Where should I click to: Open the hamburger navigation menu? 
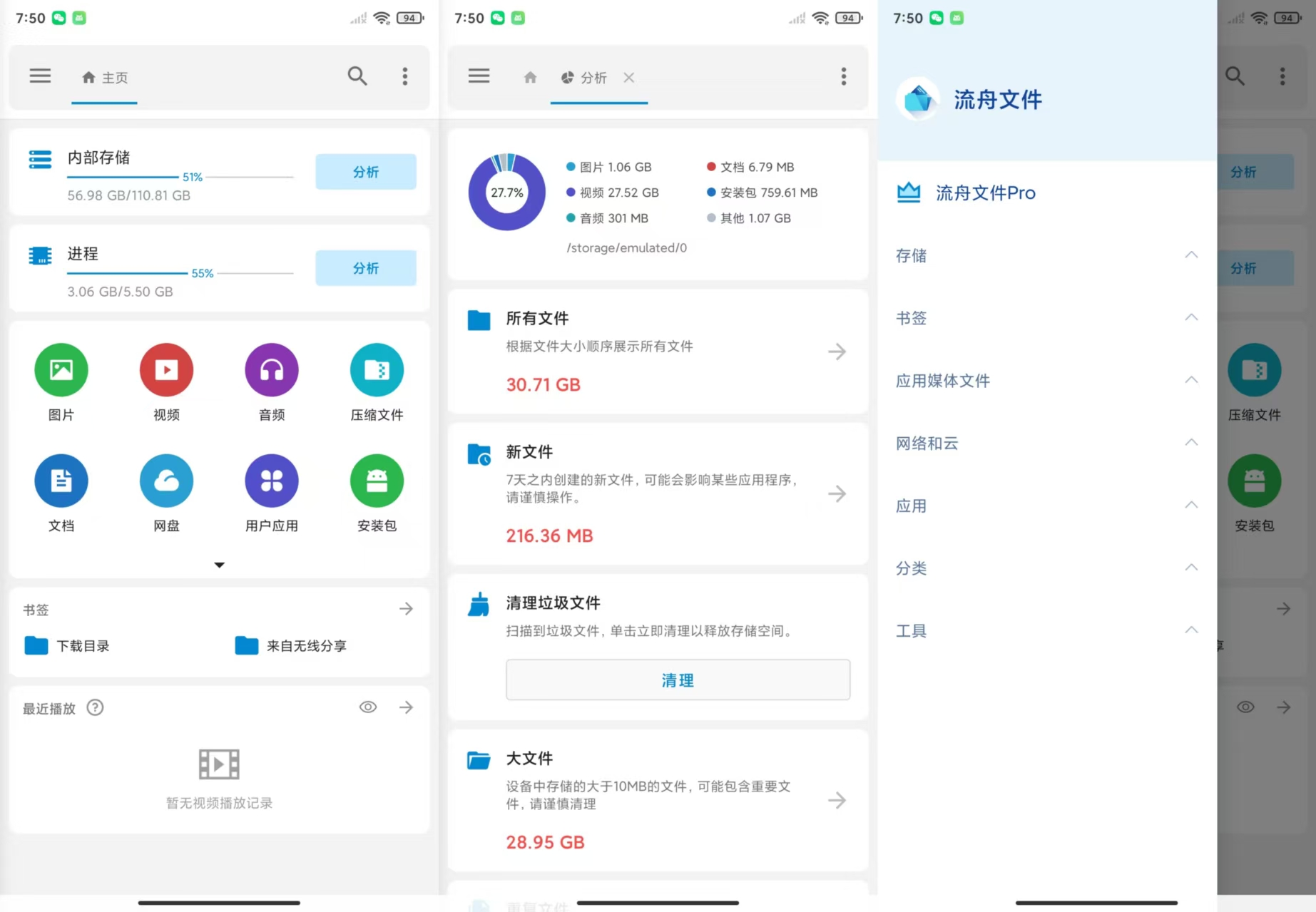[x=40, y=76]
